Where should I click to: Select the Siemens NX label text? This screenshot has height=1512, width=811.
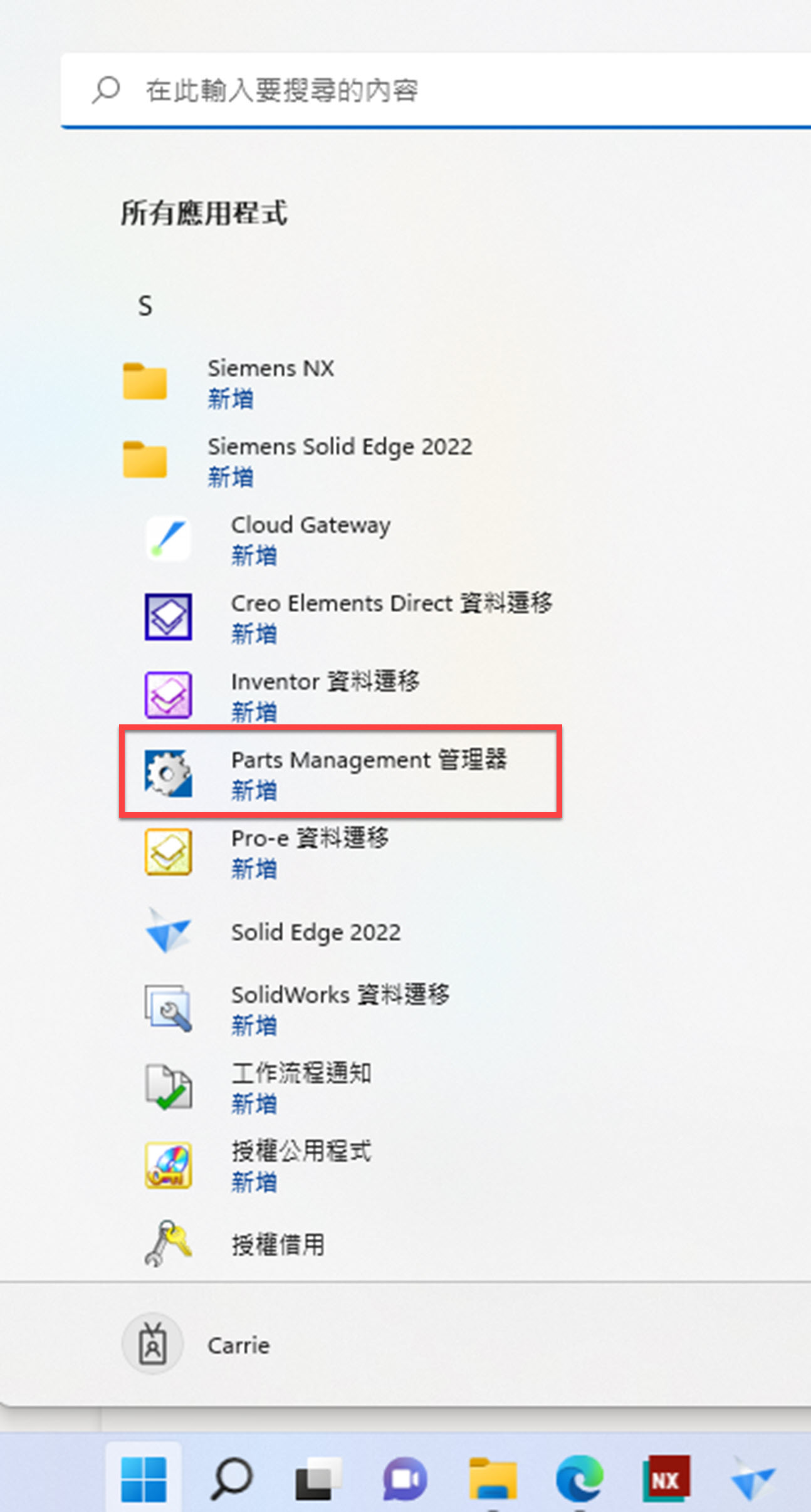coord(271,368)
